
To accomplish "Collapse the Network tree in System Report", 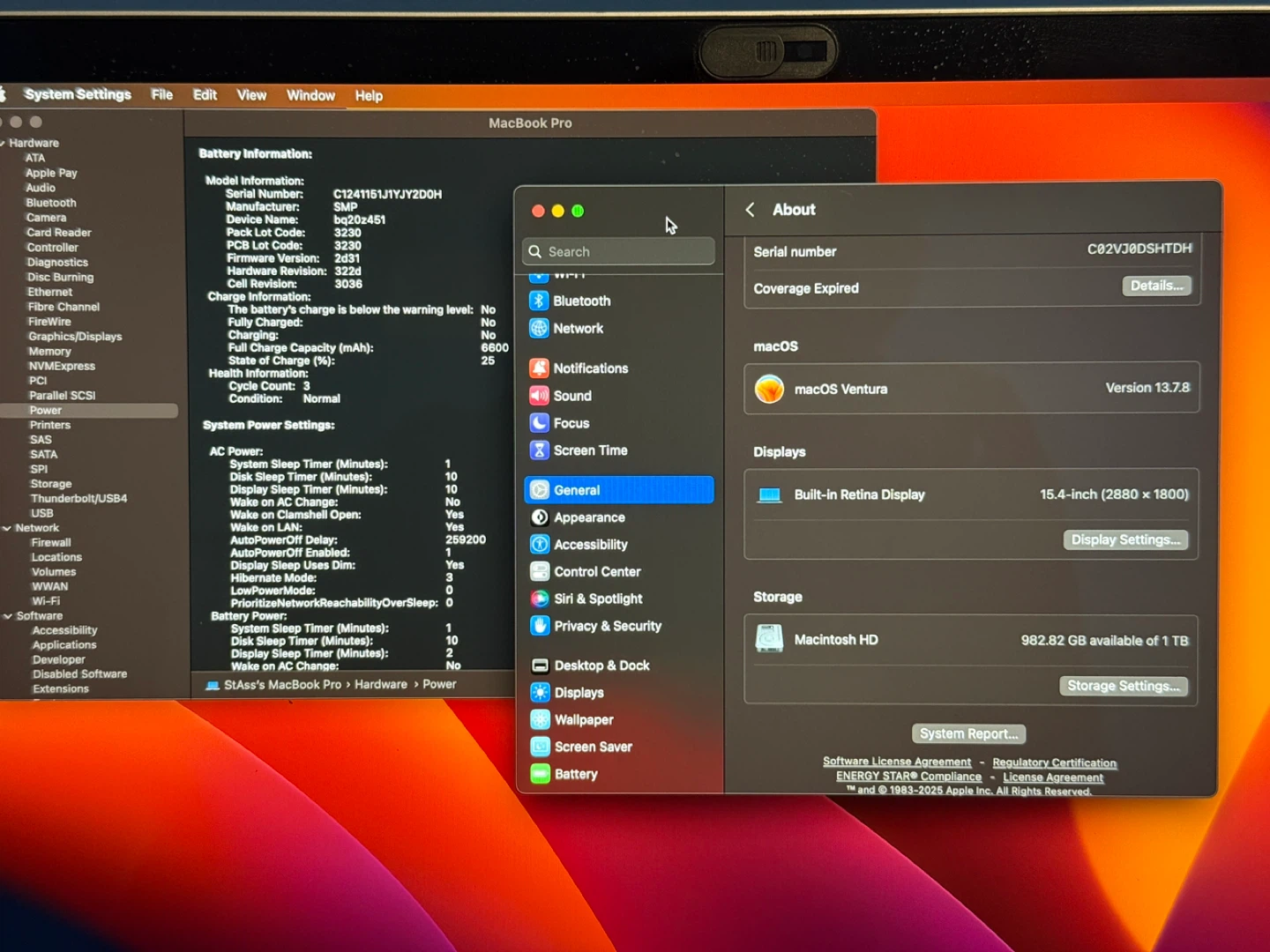I will [x=7, y=528].
